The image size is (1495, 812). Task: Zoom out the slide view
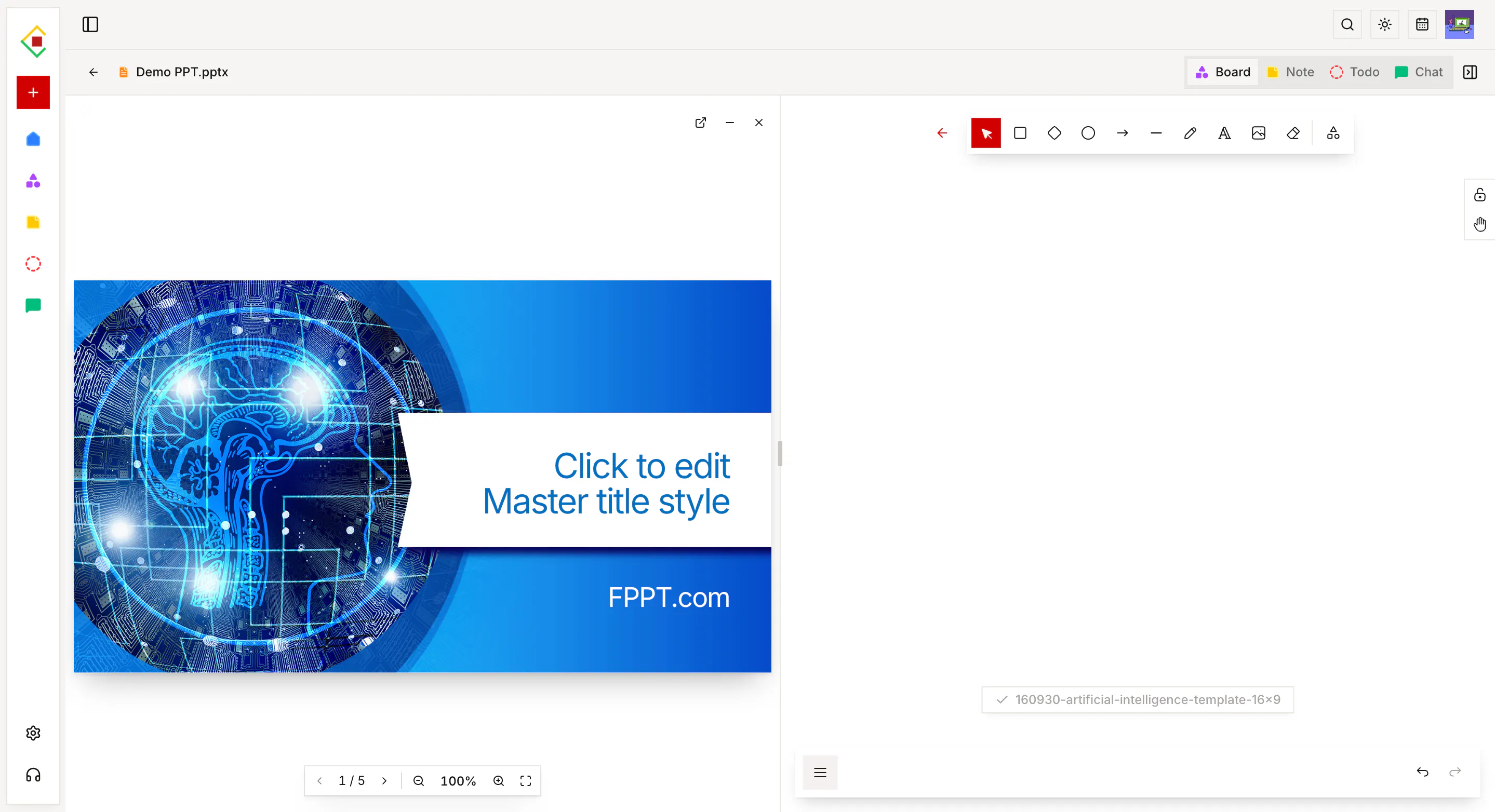coord(419,781)
